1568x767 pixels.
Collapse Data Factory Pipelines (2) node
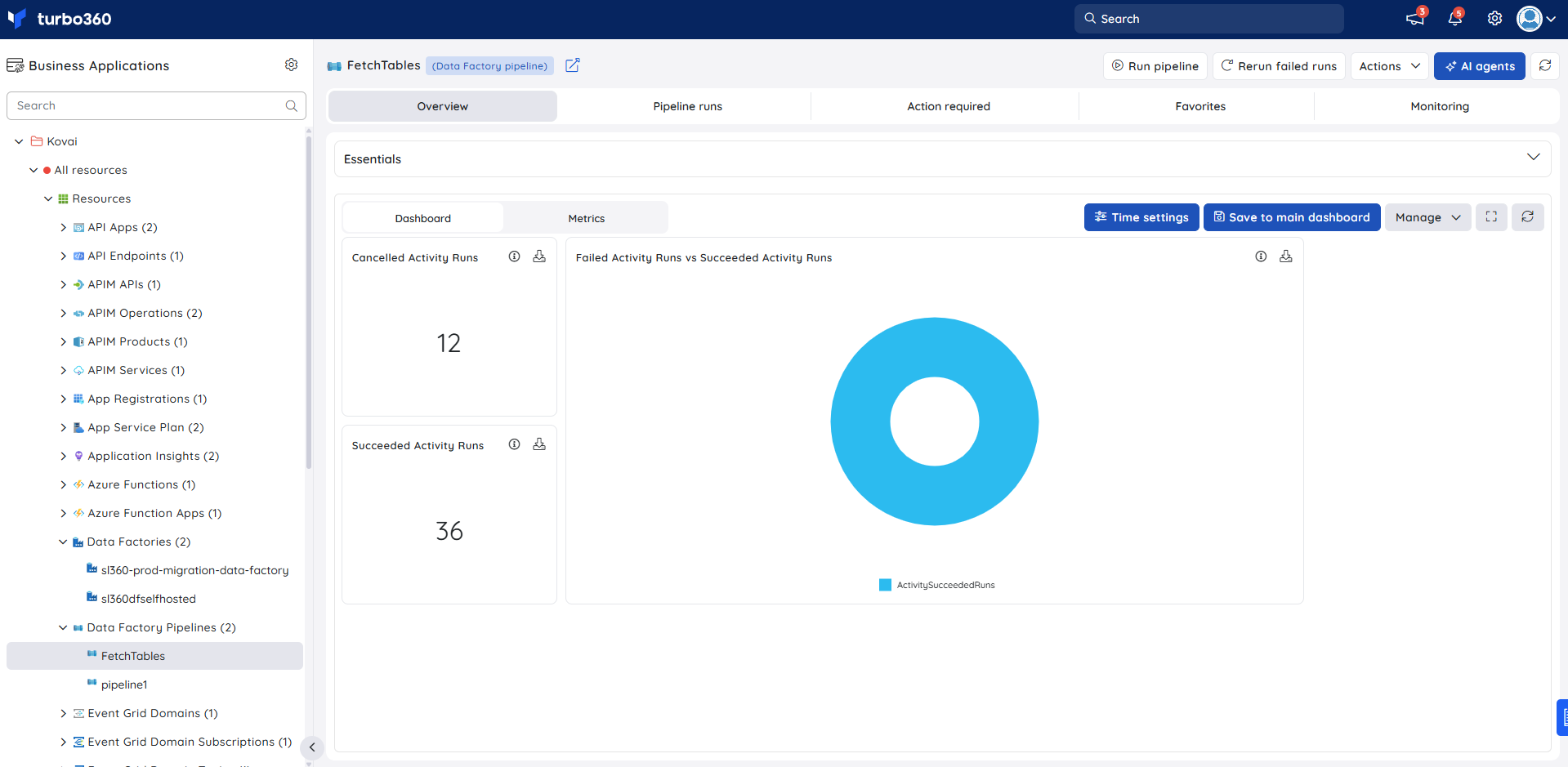[x=63, y=627]
